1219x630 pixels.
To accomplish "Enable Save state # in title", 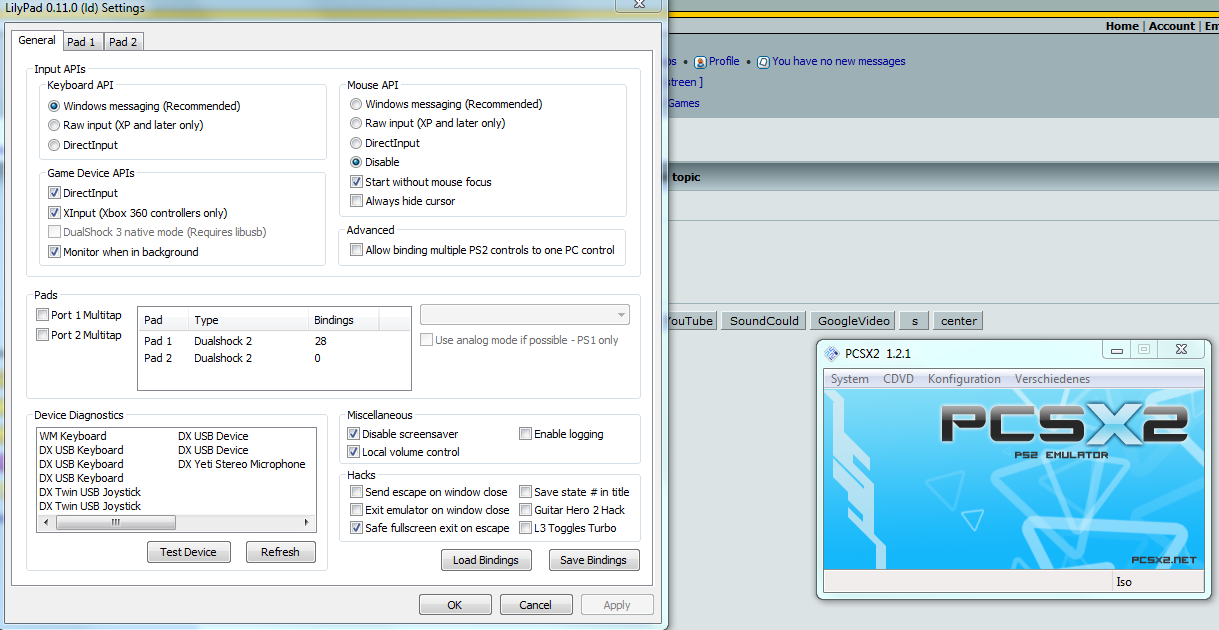I will tap(525, 492).
